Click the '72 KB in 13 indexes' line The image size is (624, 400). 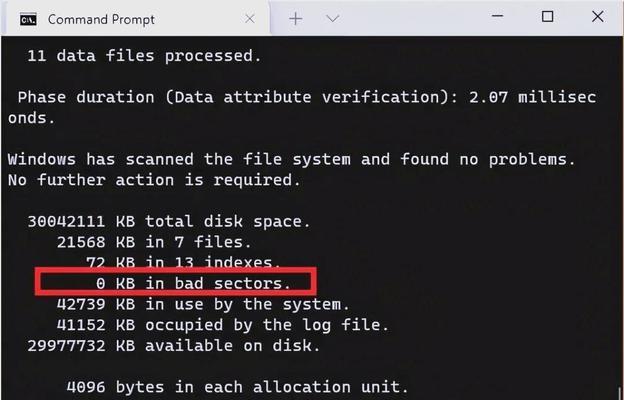click(183, 262)
